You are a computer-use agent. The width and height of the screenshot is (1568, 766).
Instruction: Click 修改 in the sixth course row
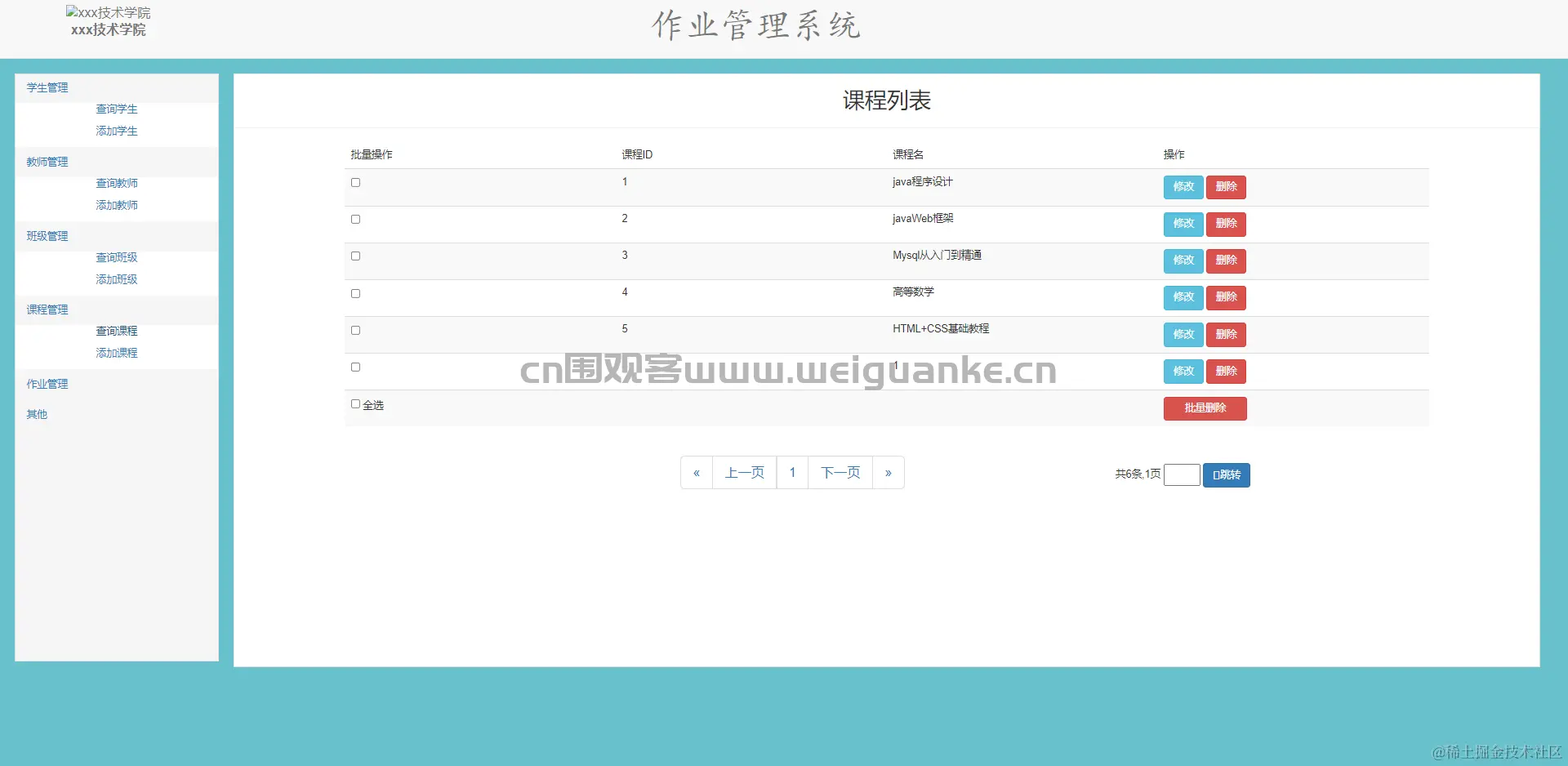tap(1183, 372)
